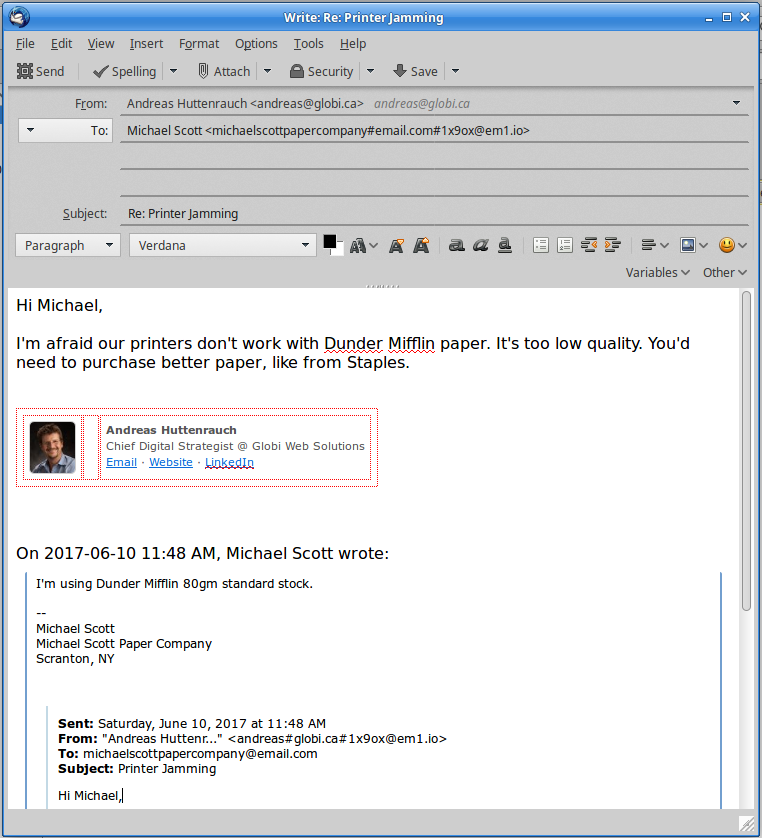Click the Email link in signature

pyautogui.click(x=121, y=462)
